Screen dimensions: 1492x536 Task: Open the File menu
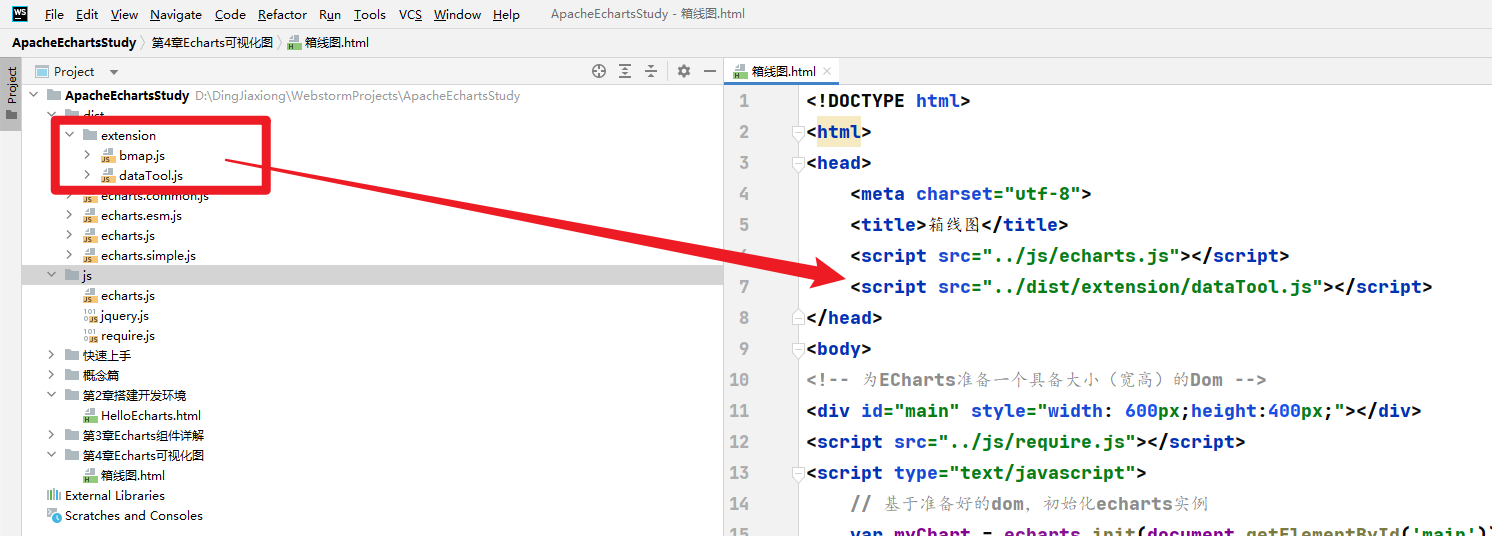(x=54, y=14)
